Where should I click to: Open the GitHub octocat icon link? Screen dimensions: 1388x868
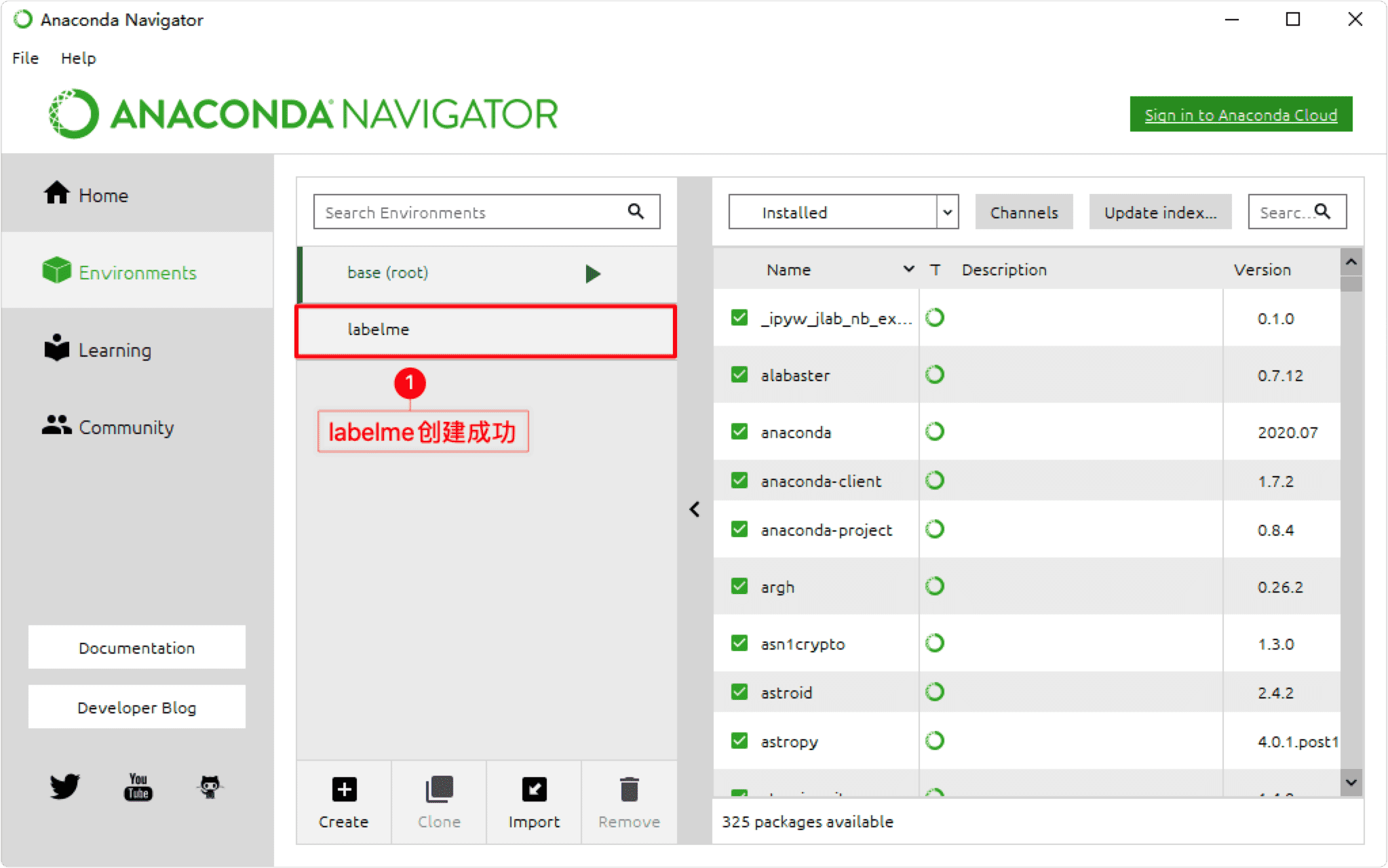click(210, 787)
